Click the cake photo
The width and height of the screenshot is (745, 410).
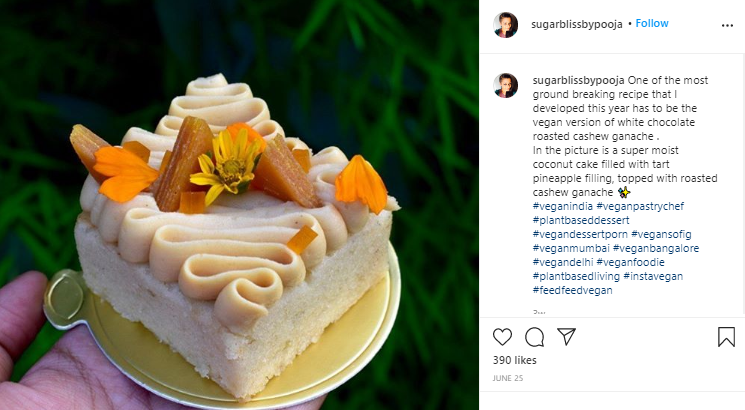pyautogui.click(x=239, y=205)
